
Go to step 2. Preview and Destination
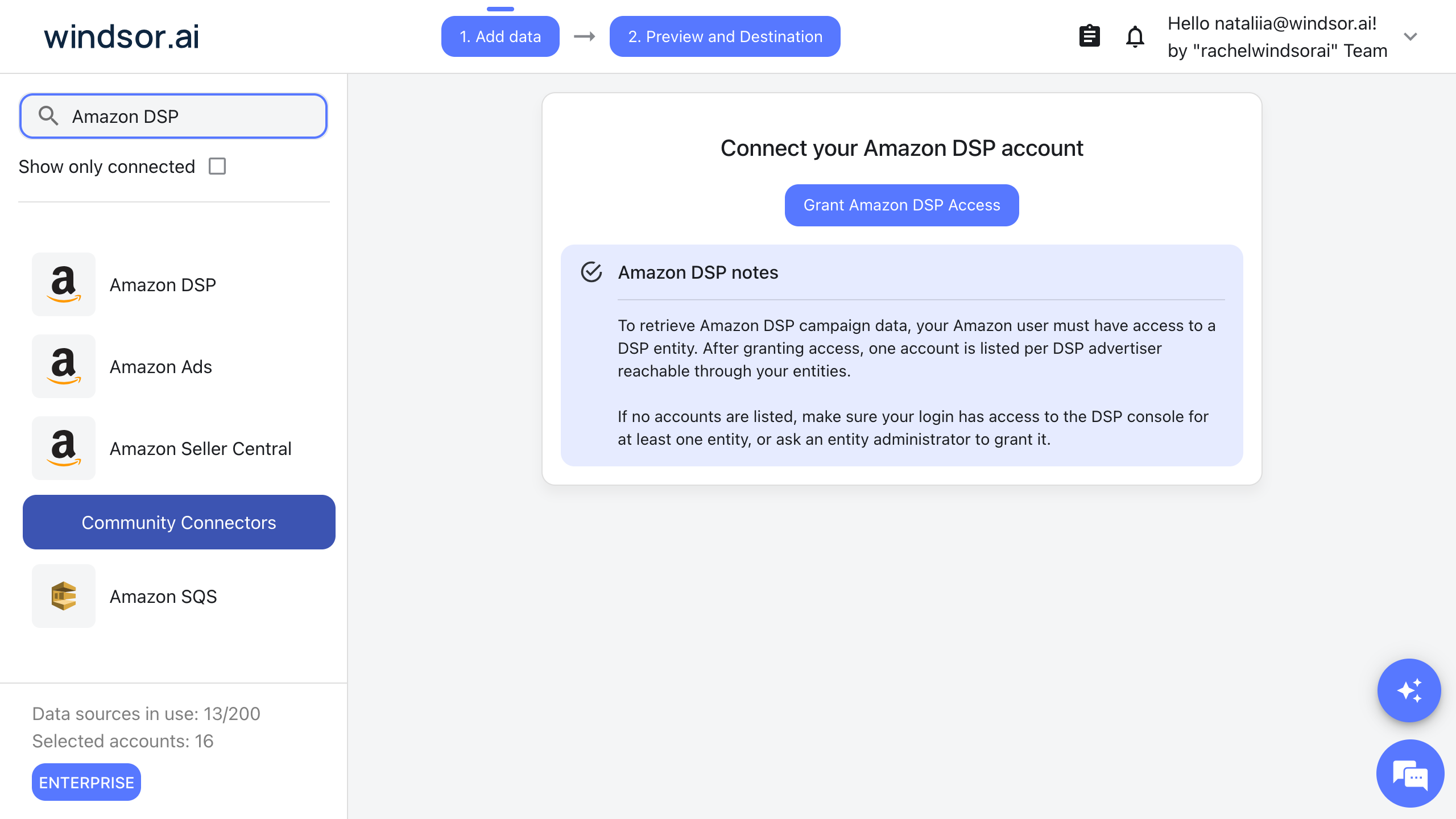click(x=725, y=36)
